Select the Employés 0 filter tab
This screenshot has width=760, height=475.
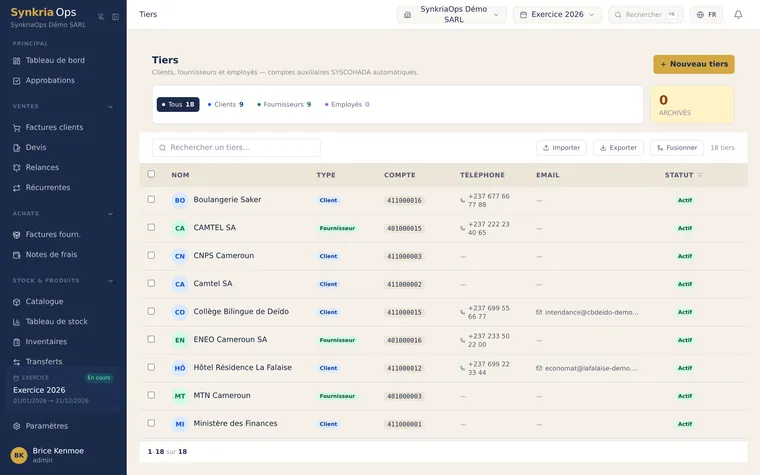[347, 105]
